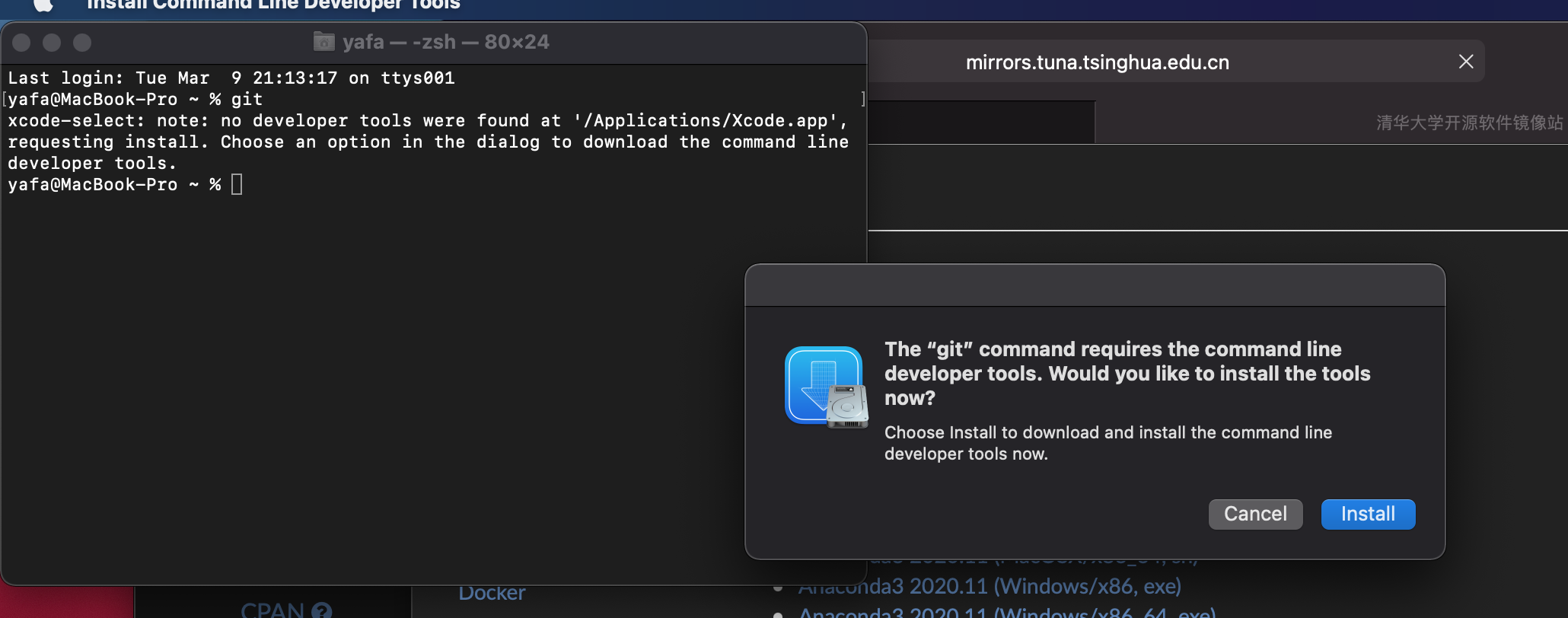Open the Apple menu
Image resolution: width=1568 pixels, height=618 pixels.
[43, 5]
